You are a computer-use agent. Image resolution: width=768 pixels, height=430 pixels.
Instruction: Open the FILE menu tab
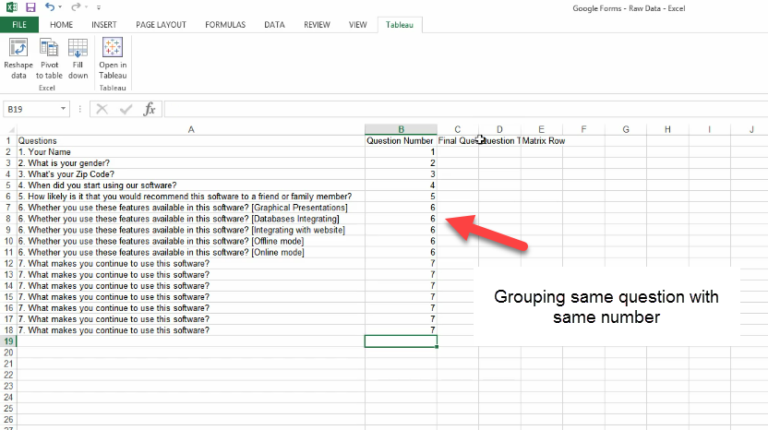pos(19,23)
